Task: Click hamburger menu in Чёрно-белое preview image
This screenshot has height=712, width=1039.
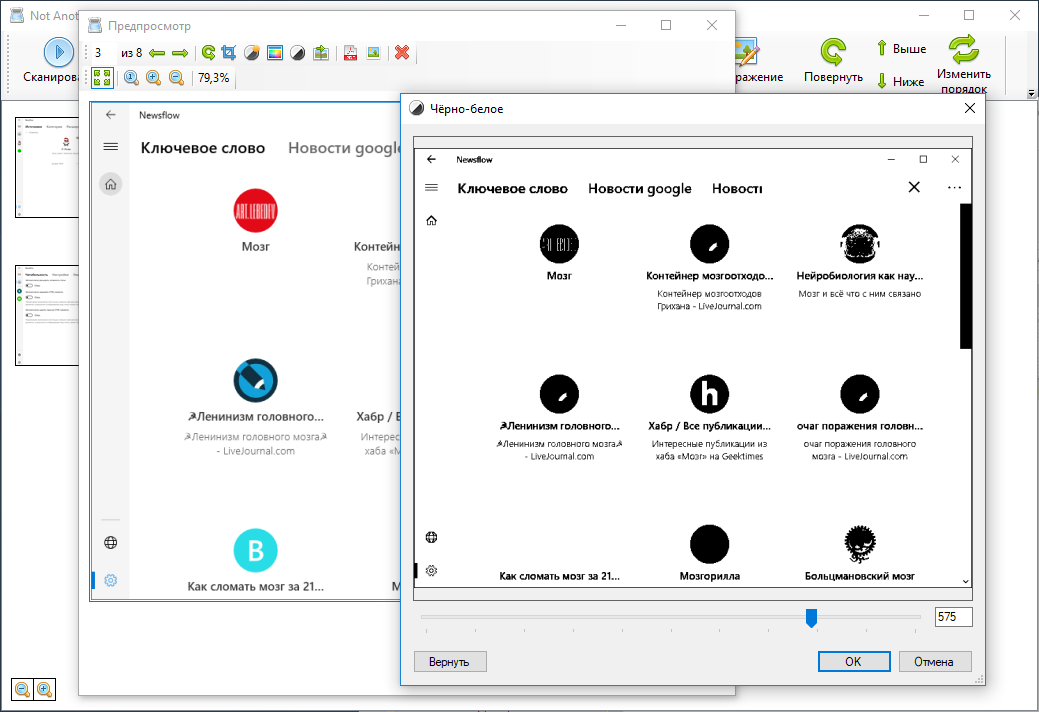Action: pos(431,188)
